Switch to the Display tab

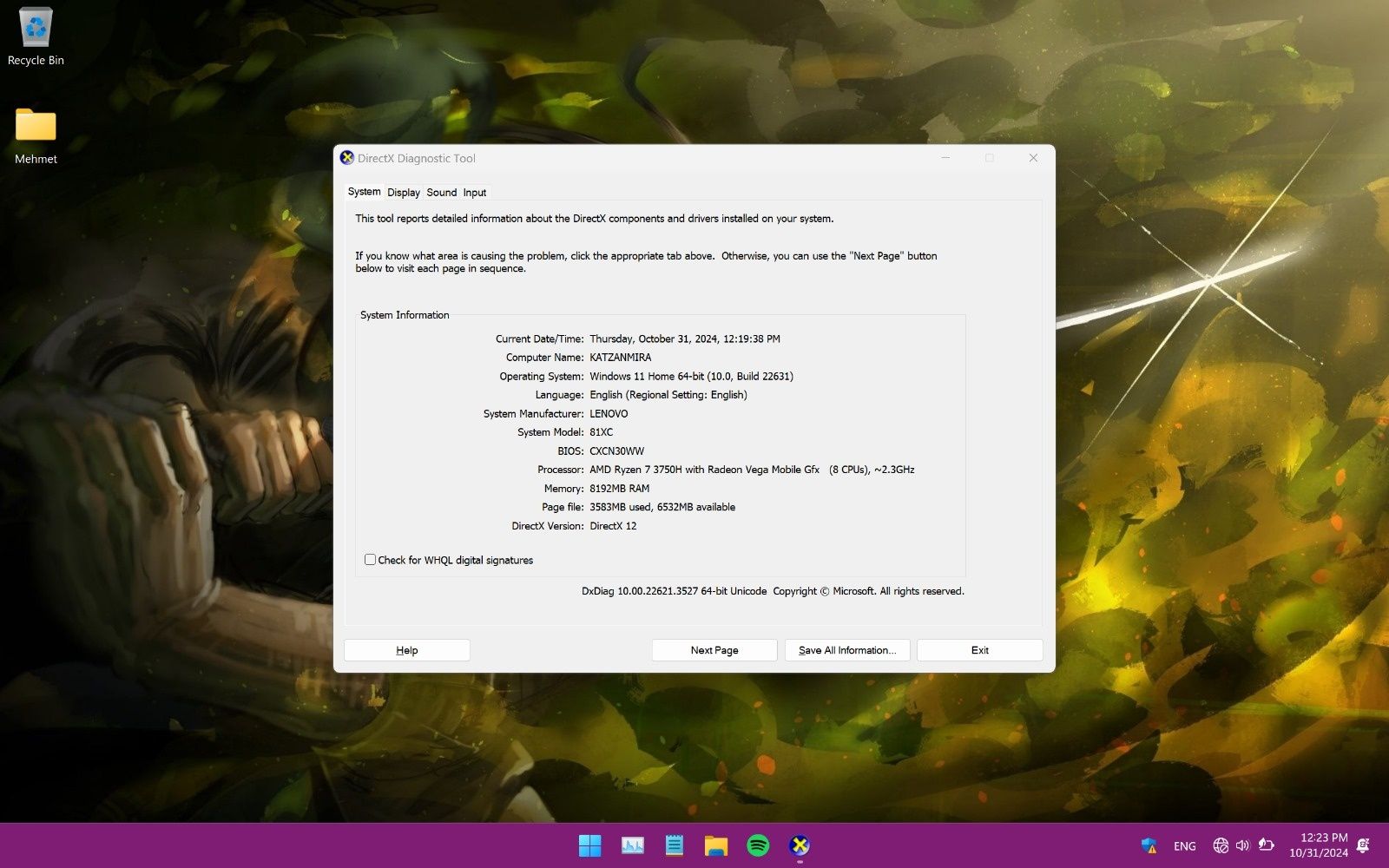pos(404,193)
